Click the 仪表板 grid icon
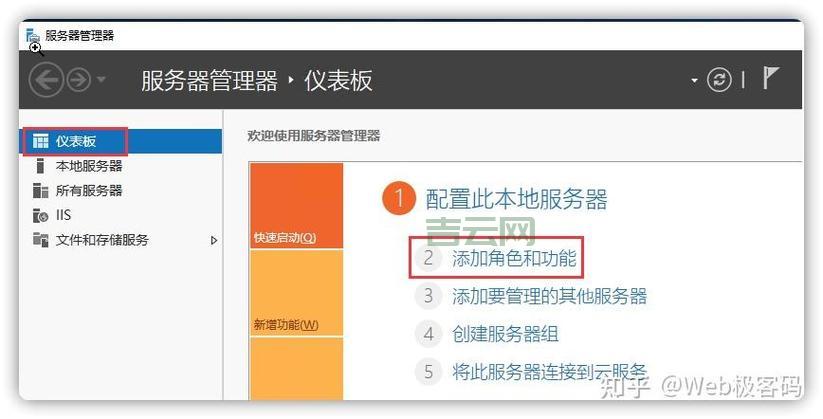823x419 pixels. (x=40, y=141)
